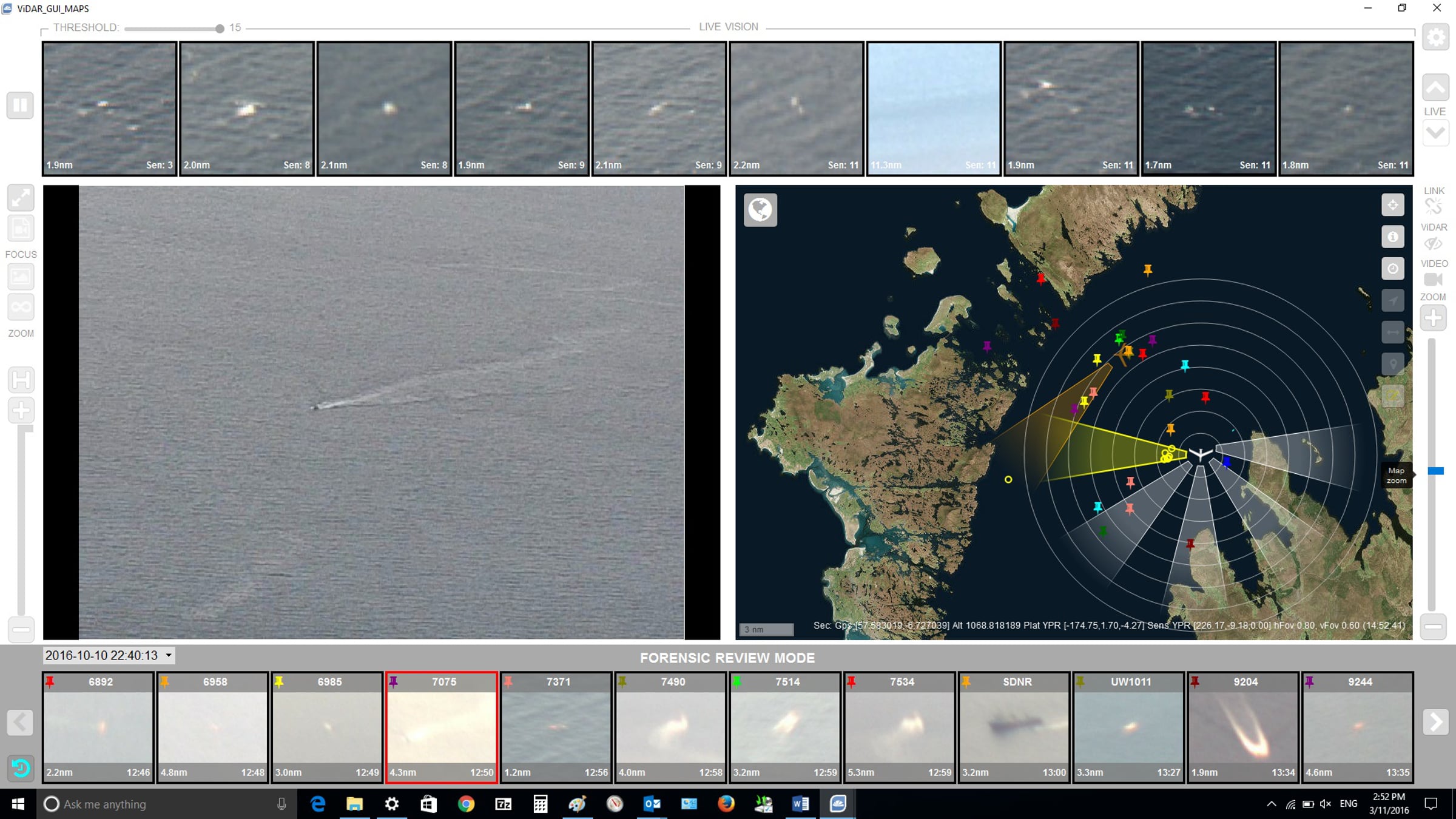Pause the live vision feed
The height and width of the screenshot is (819, 1456).
pyautogui.click(x=20, y=106)
